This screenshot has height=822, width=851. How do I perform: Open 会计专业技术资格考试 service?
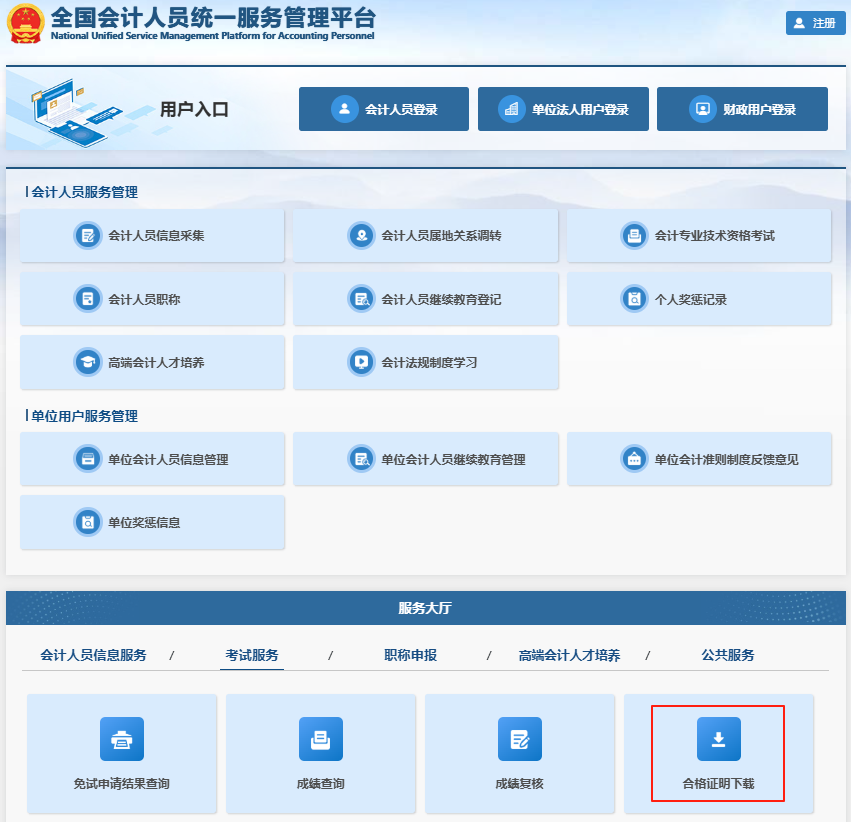click(698, 235)
